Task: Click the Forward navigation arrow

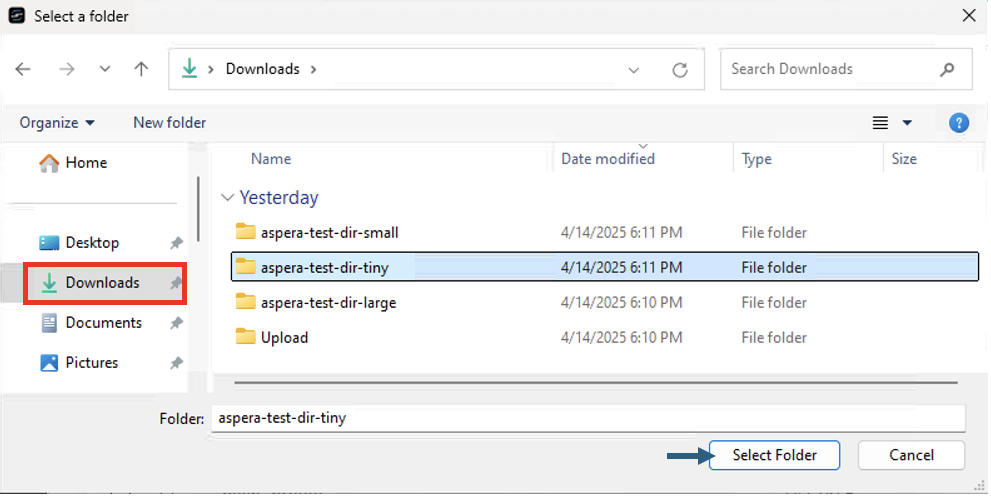Action: click(66, 69)
